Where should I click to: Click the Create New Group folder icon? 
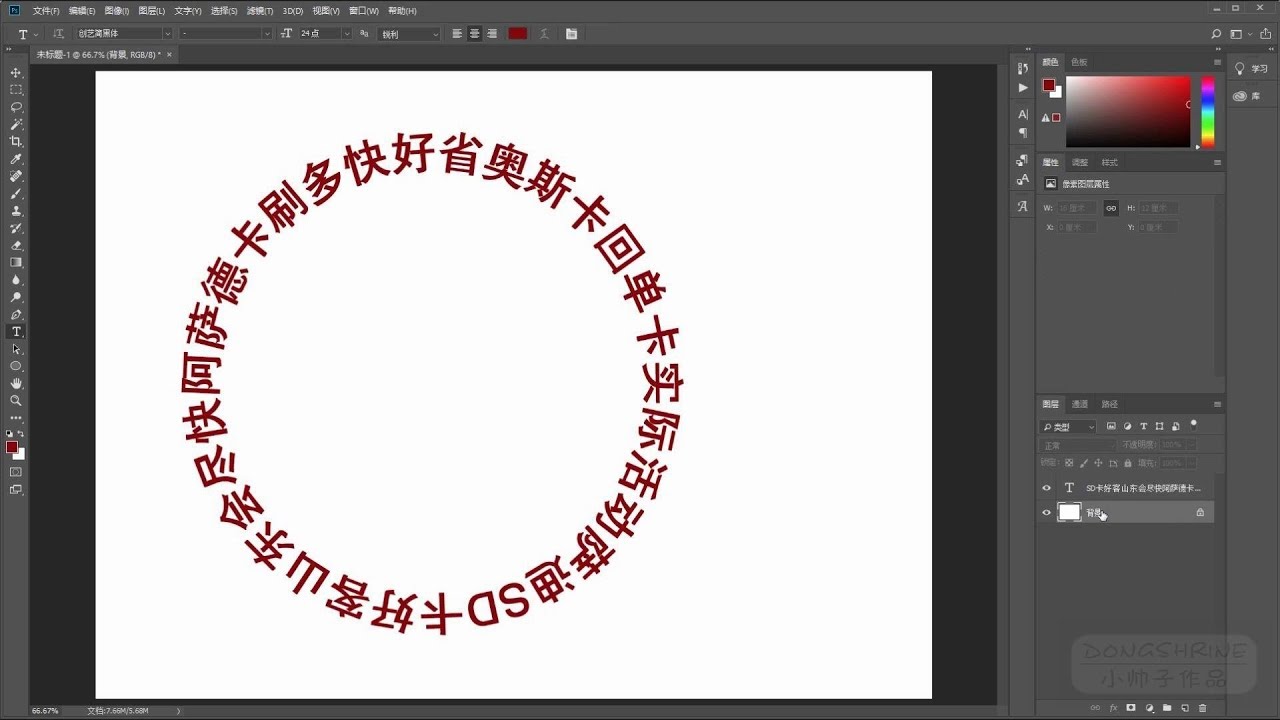[1167, 708]
